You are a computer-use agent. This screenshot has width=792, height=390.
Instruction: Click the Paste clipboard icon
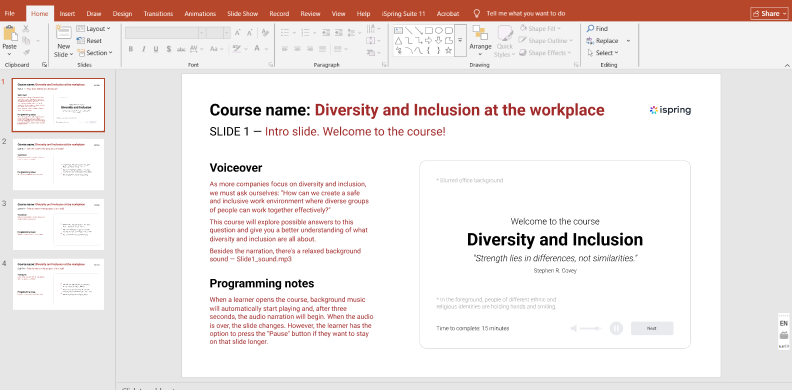pos(10,33)
